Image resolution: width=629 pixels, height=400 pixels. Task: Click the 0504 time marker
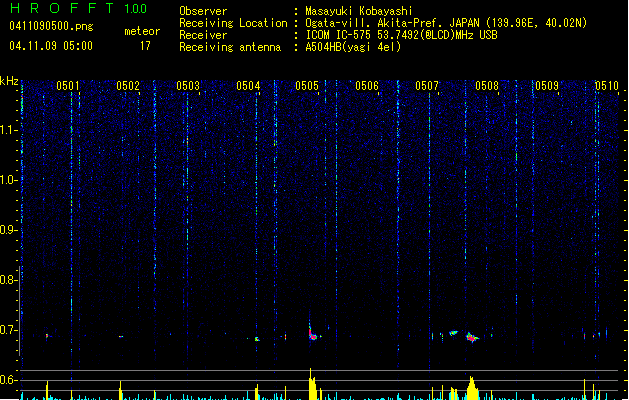pos(248,86)
